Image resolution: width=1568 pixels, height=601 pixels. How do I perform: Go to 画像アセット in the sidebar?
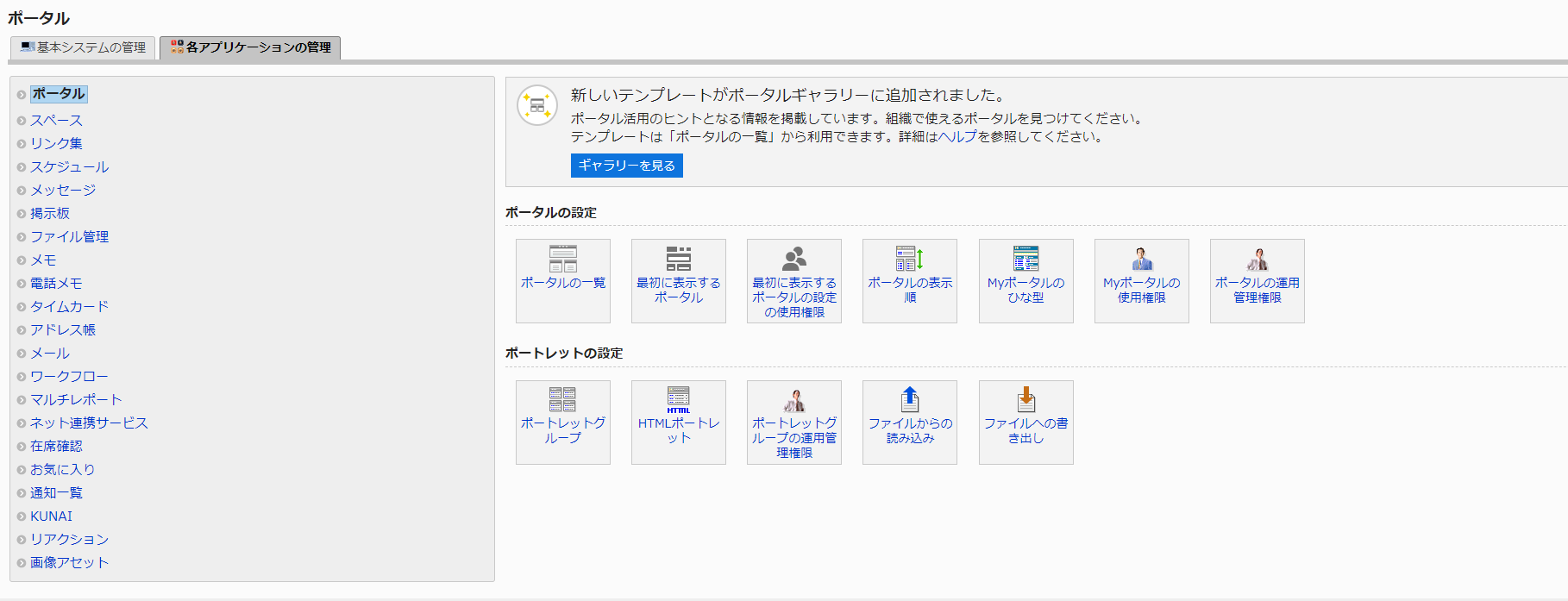coord(70,563)
